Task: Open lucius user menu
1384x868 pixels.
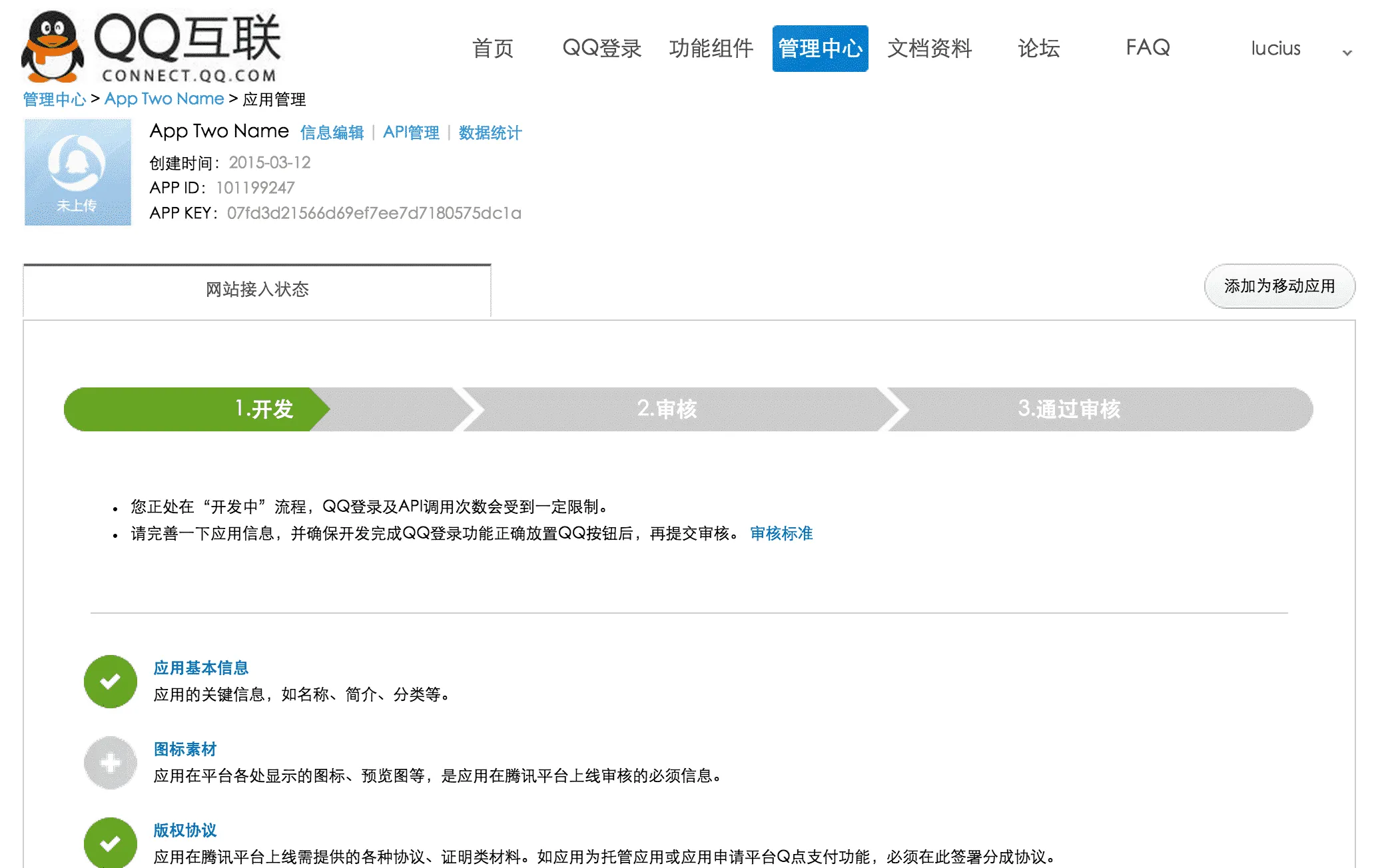Action: (x=1275, y=49)
